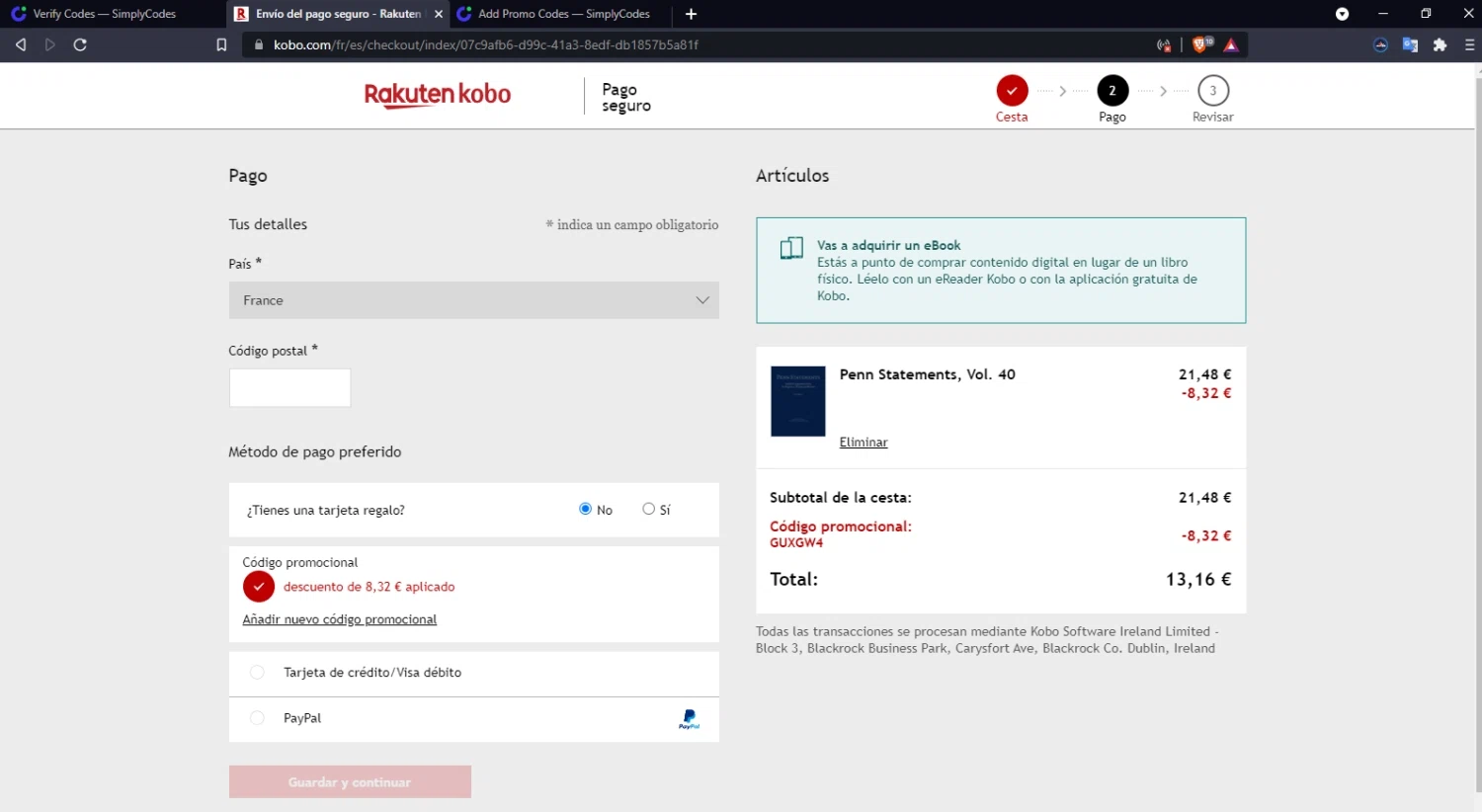Open the País dropdown showing France
Image resolution: width=1482 pixels, height=812 pixels.
(474, 300)
